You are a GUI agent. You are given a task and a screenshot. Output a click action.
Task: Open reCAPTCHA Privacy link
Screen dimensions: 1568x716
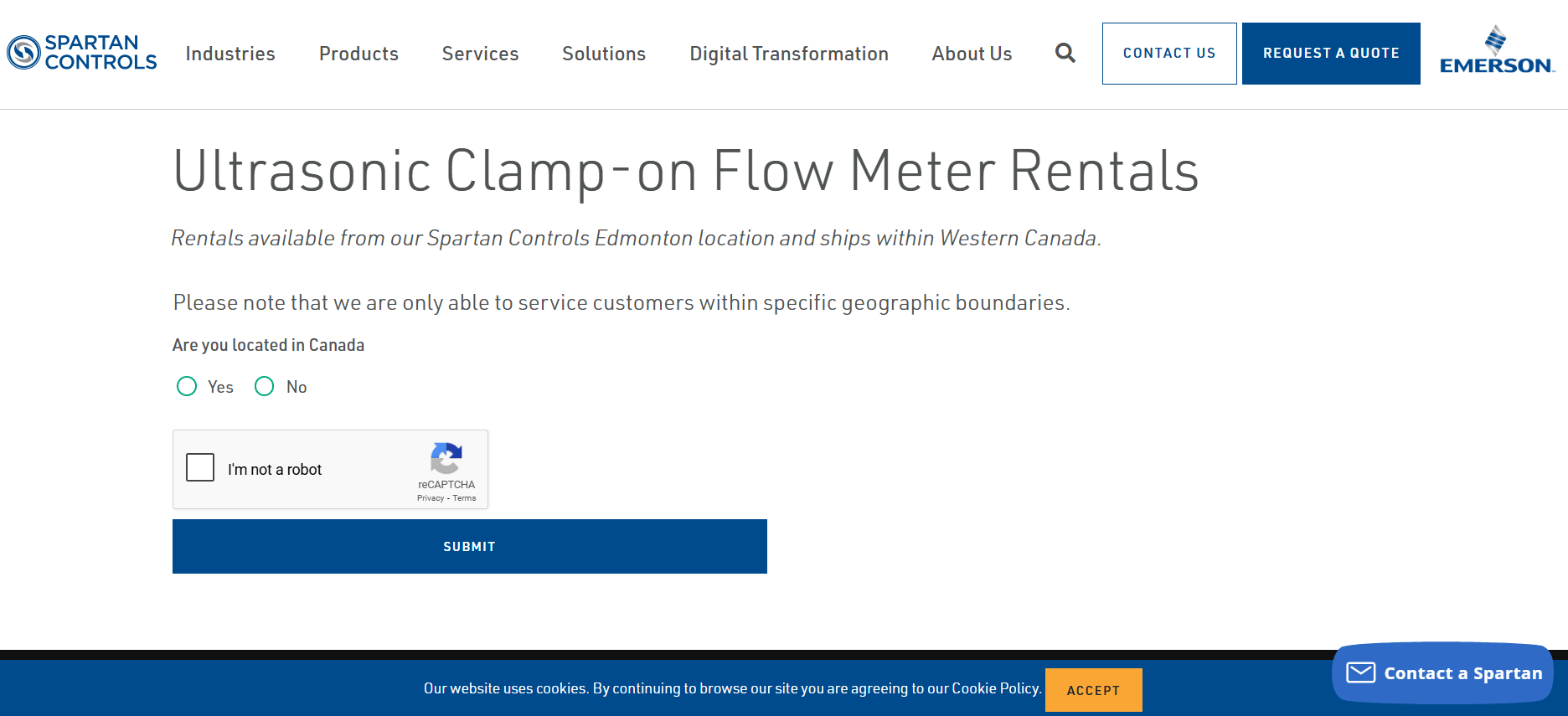[x=430, y=497]
